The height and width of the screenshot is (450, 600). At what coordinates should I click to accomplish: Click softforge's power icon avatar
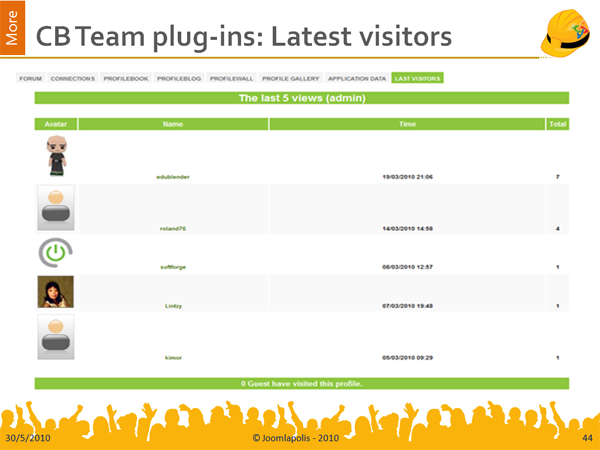pos(55,253)
